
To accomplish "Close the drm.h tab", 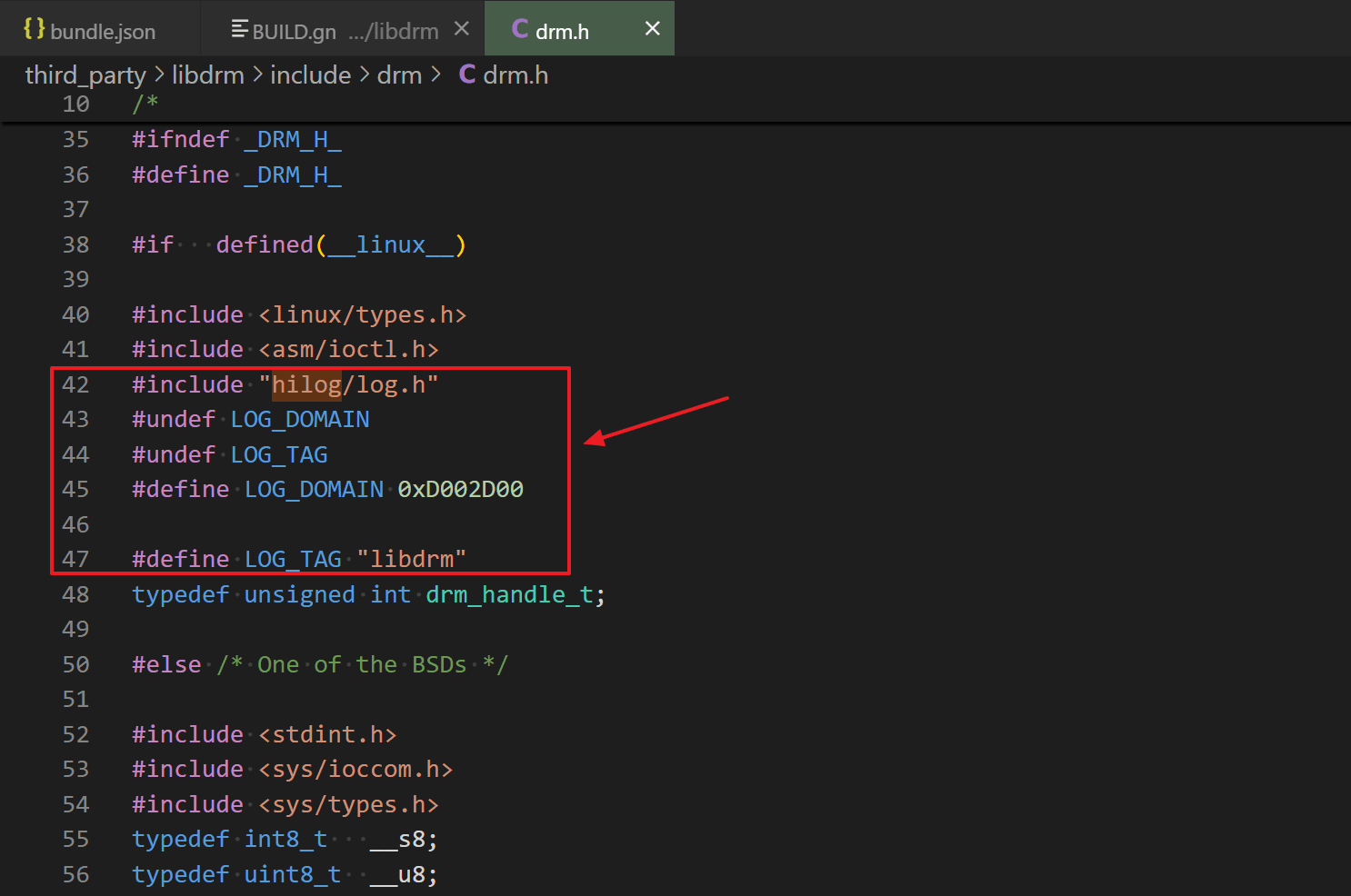I will pyautogui.click(x=652, y=29).
